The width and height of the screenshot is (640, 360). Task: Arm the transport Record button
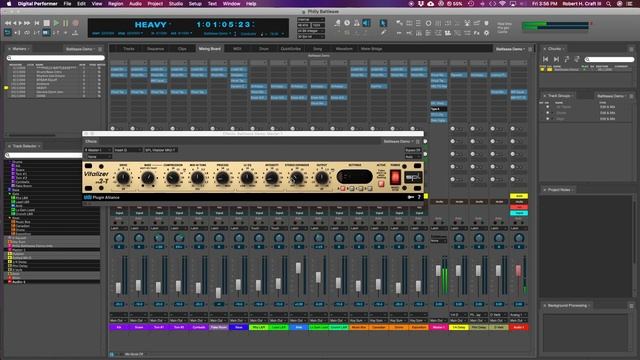coord(76,23)
